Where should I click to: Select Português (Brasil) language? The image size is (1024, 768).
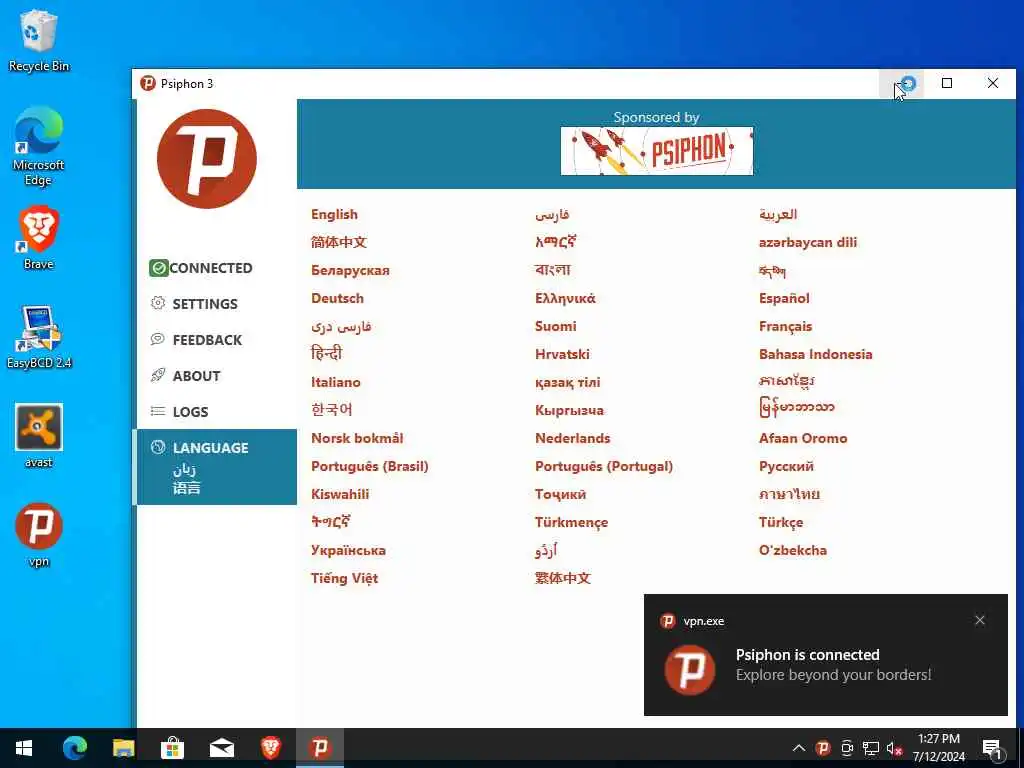point(370,466)
